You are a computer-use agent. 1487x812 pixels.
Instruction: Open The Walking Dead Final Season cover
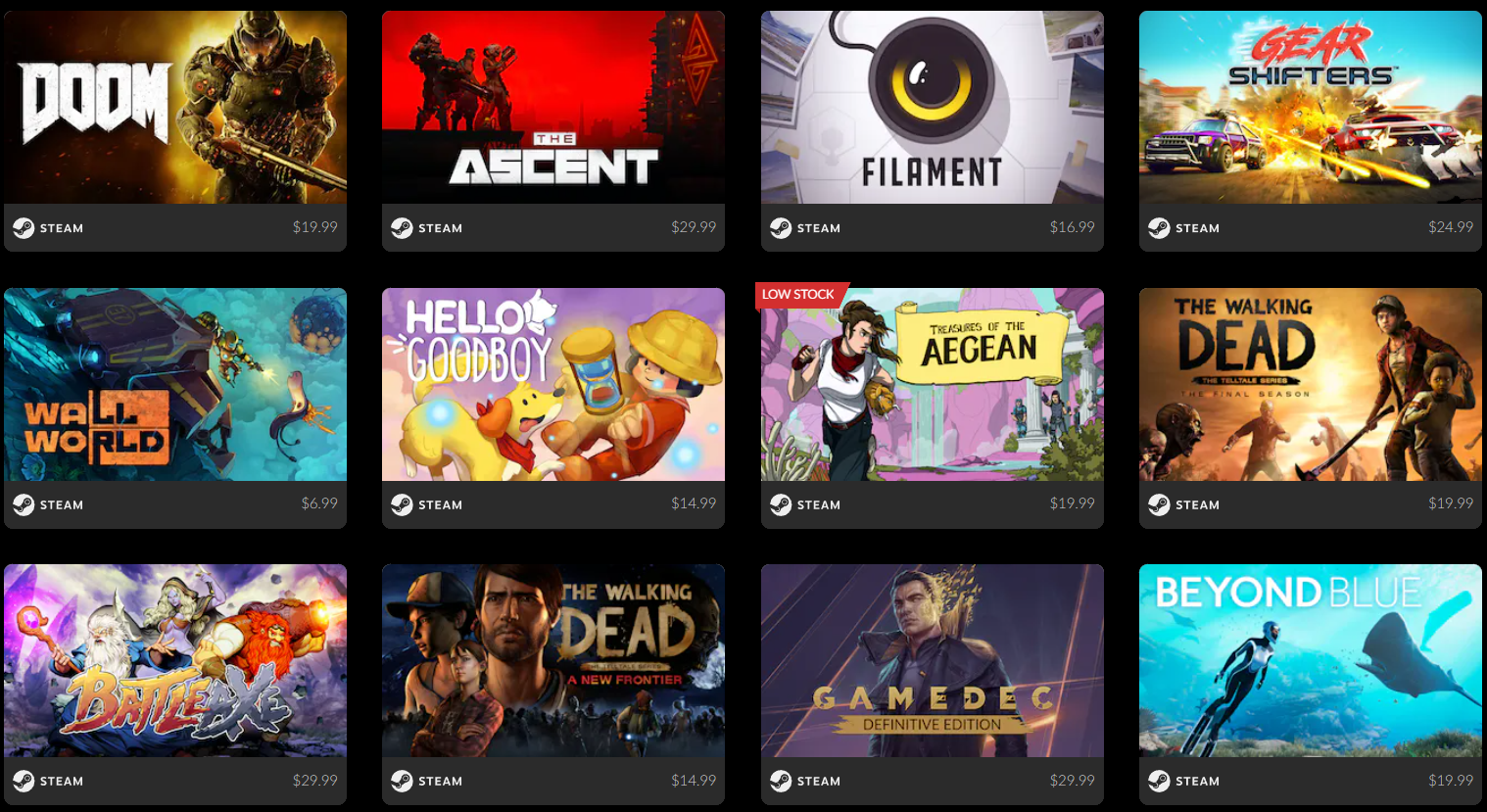pyautogui.click(x=1311, y=384)
